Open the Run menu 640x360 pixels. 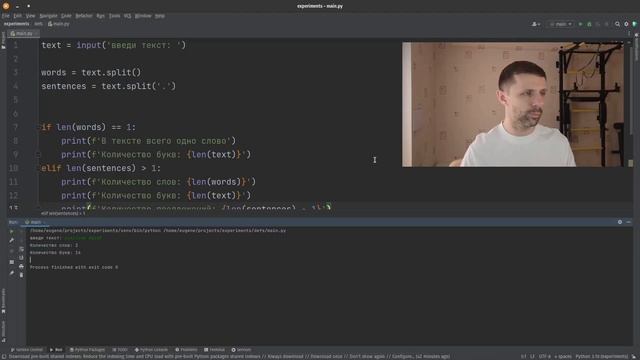[x=100, y=16]
